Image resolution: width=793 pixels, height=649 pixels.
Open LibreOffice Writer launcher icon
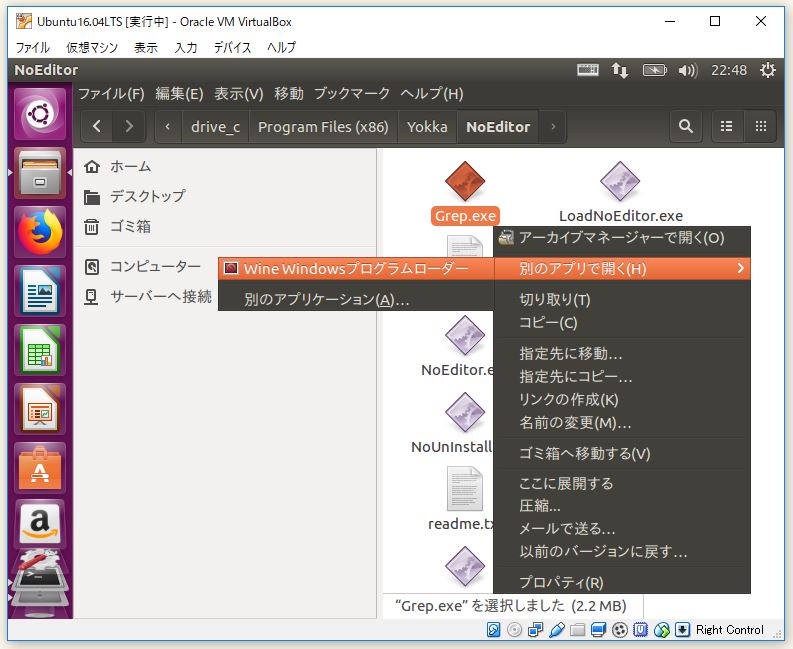point(40,292)
